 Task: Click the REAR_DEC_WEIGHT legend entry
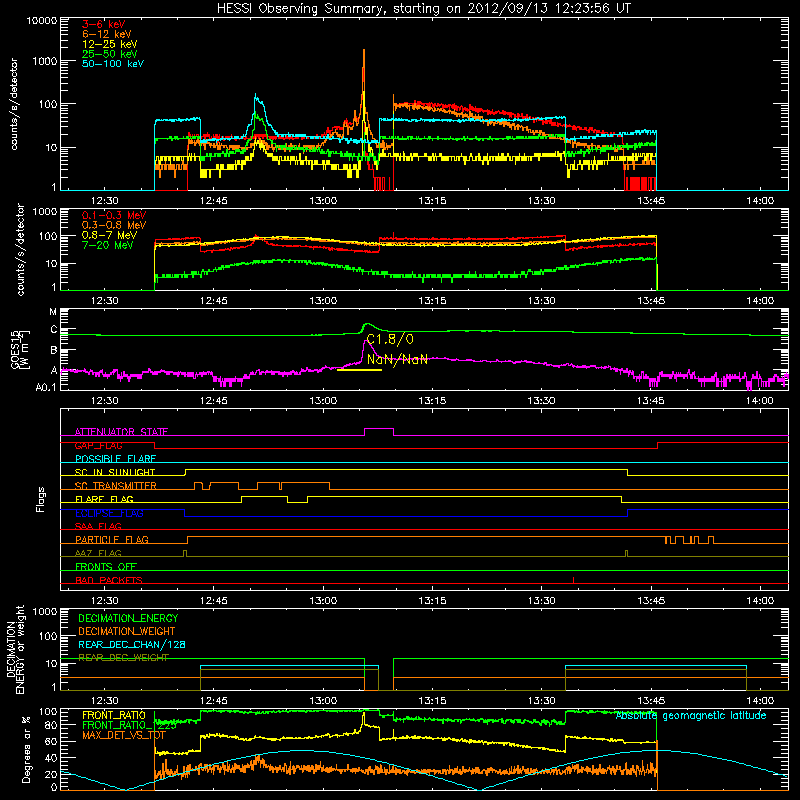point(123,658)
